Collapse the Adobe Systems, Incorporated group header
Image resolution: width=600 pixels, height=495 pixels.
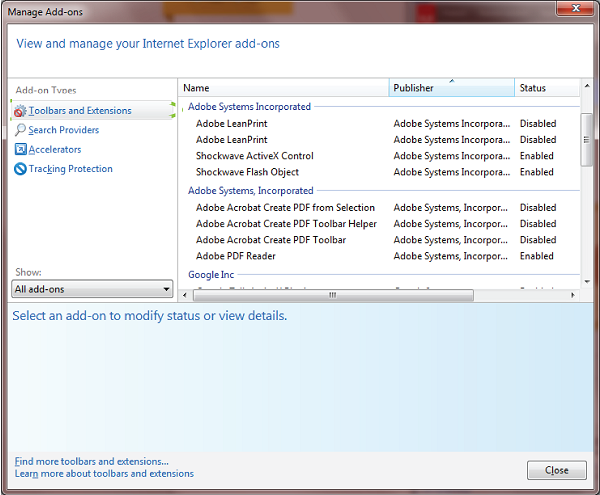pos(251,191)
